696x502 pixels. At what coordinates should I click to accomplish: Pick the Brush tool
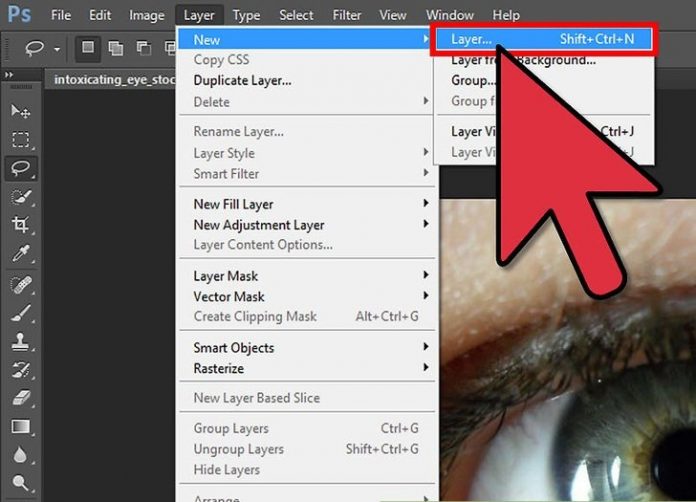20,313
